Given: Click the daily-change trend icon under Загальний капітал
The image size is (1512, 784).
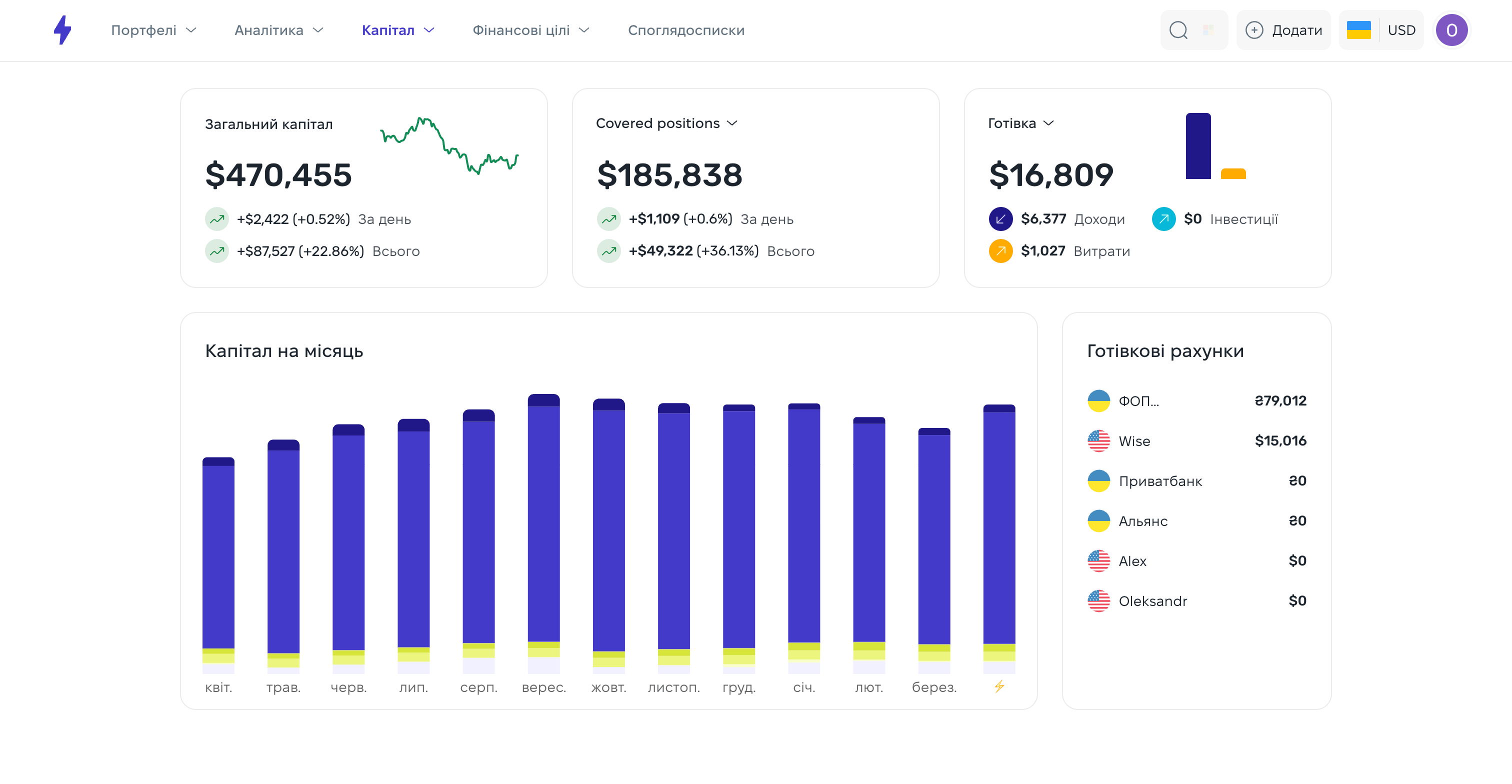Looking at the screenshot, I should [x=216, y=219].
